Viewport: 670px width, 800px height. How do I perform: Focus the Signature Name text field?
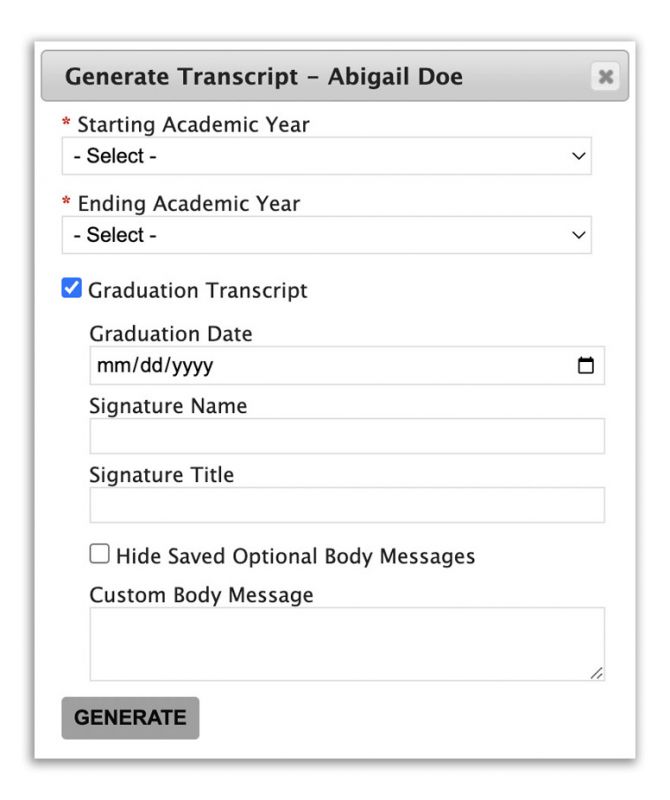[x=347, y=436]
